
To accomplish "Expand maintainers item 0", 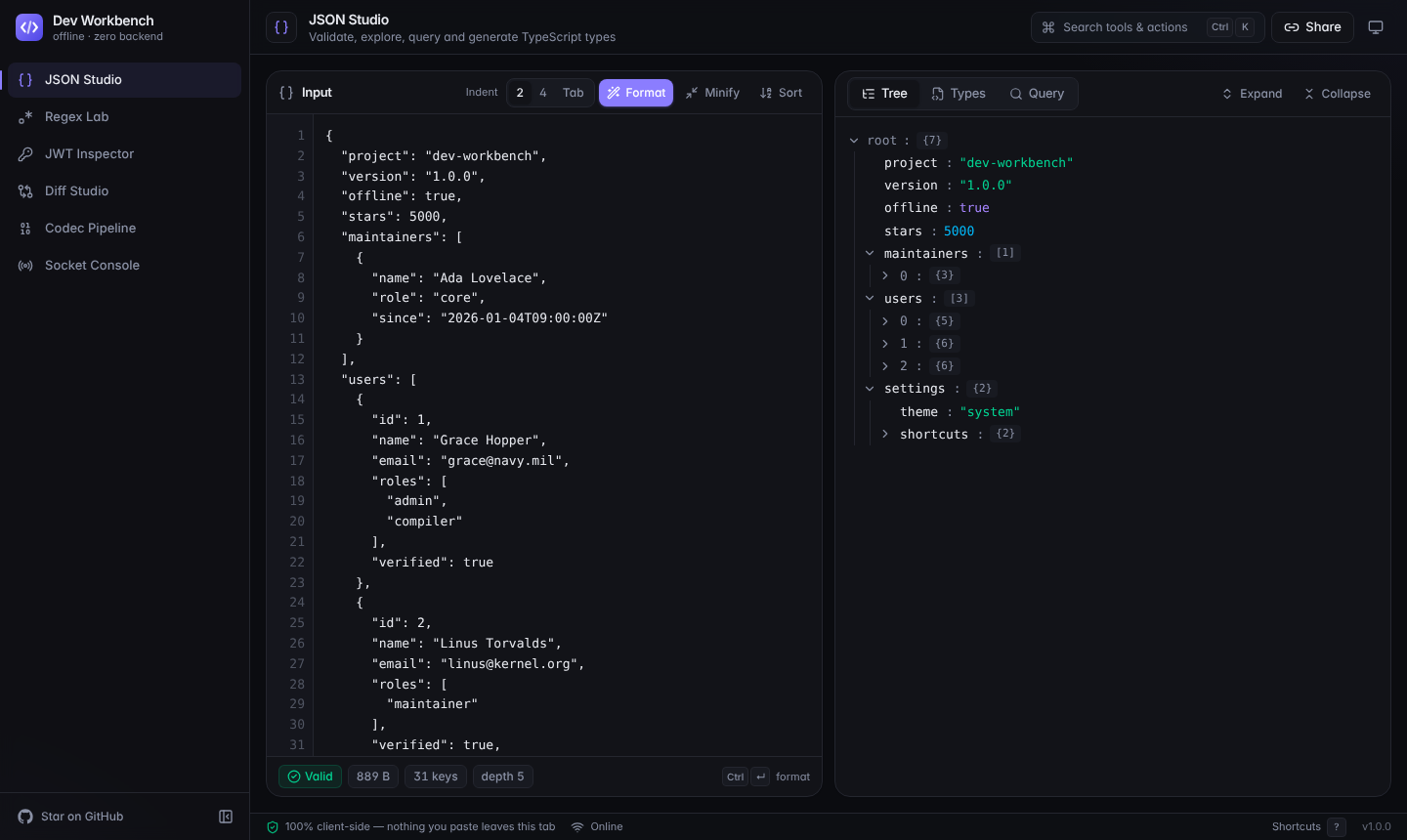I will pyautogui.click(x=885, y=275).
